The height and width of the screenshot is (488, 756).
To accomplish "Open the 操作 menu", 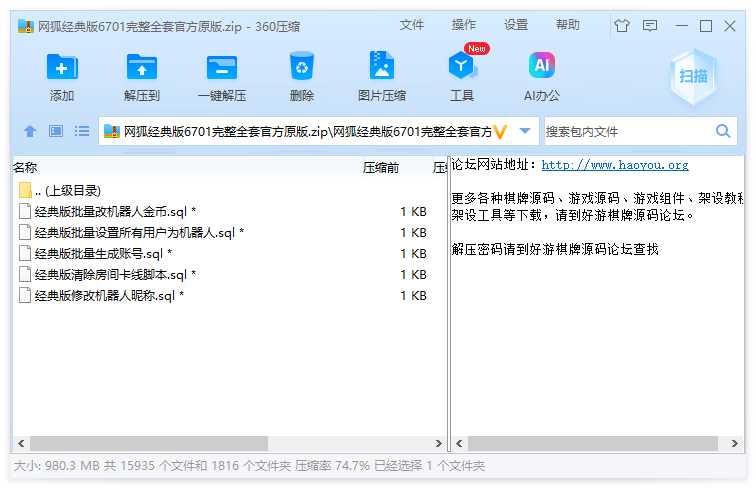I will [x=463, y=25].
